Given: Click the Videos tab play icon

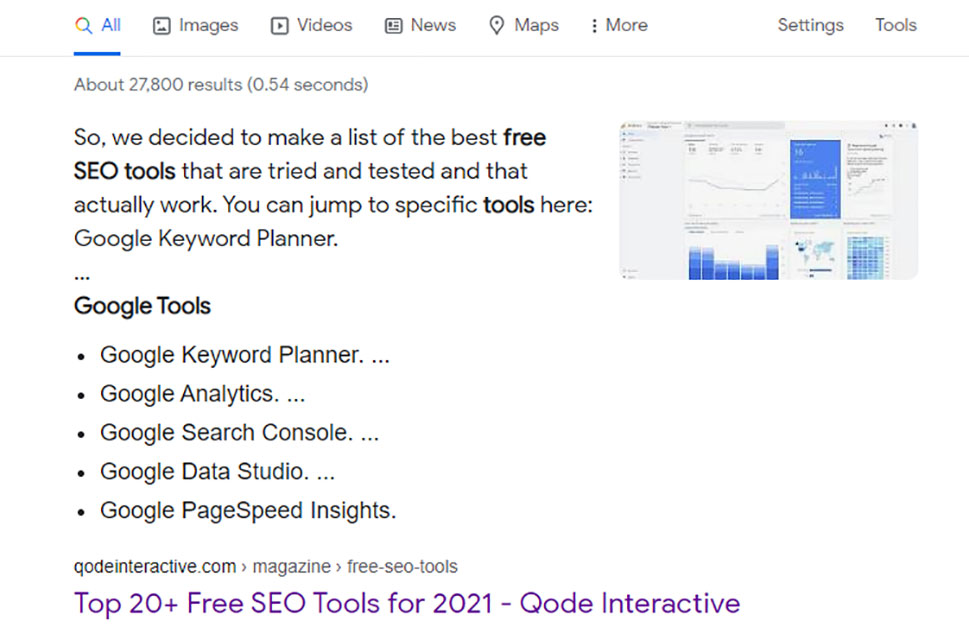Looking at the screenshot, I should click(x=279, y=26).
